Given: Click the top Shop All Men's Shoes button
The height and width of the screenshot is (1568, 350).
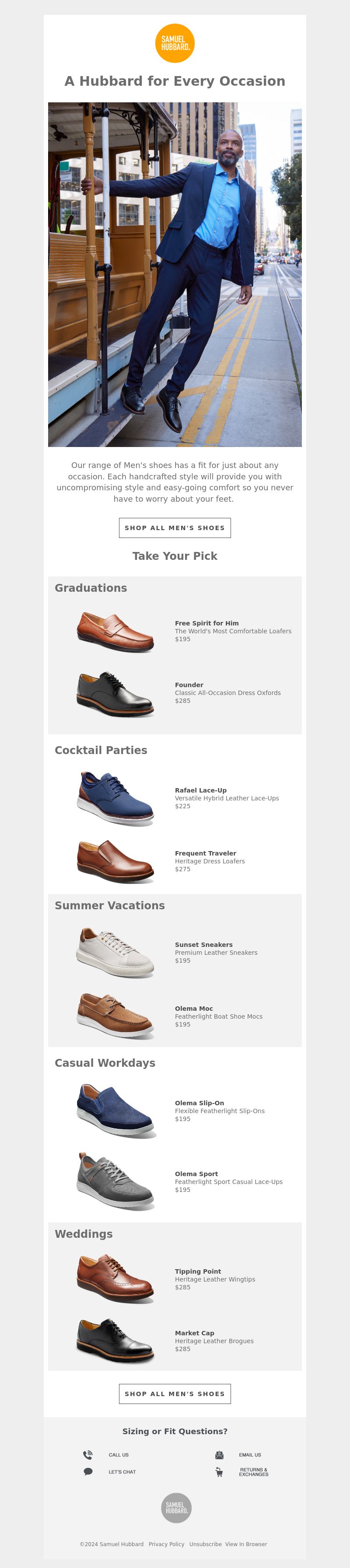Looking at the screenshot, I should pos(175,528).
